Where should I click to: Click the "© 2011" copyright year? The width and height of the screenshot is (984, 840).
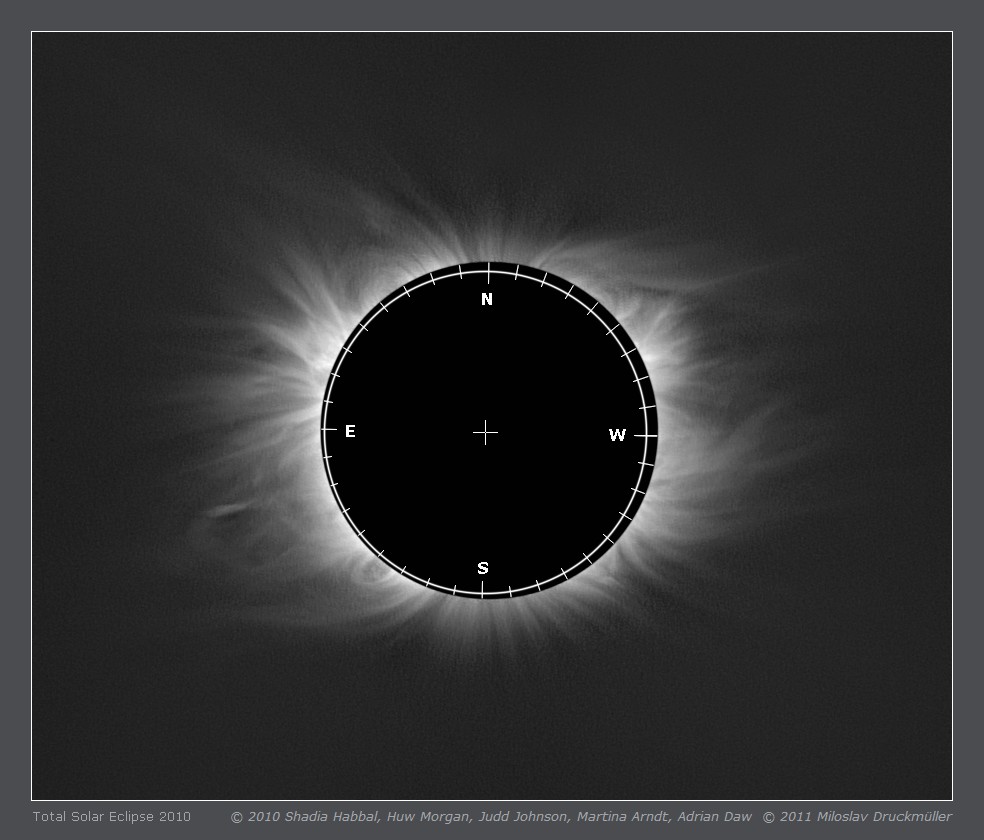pos(784,817)
